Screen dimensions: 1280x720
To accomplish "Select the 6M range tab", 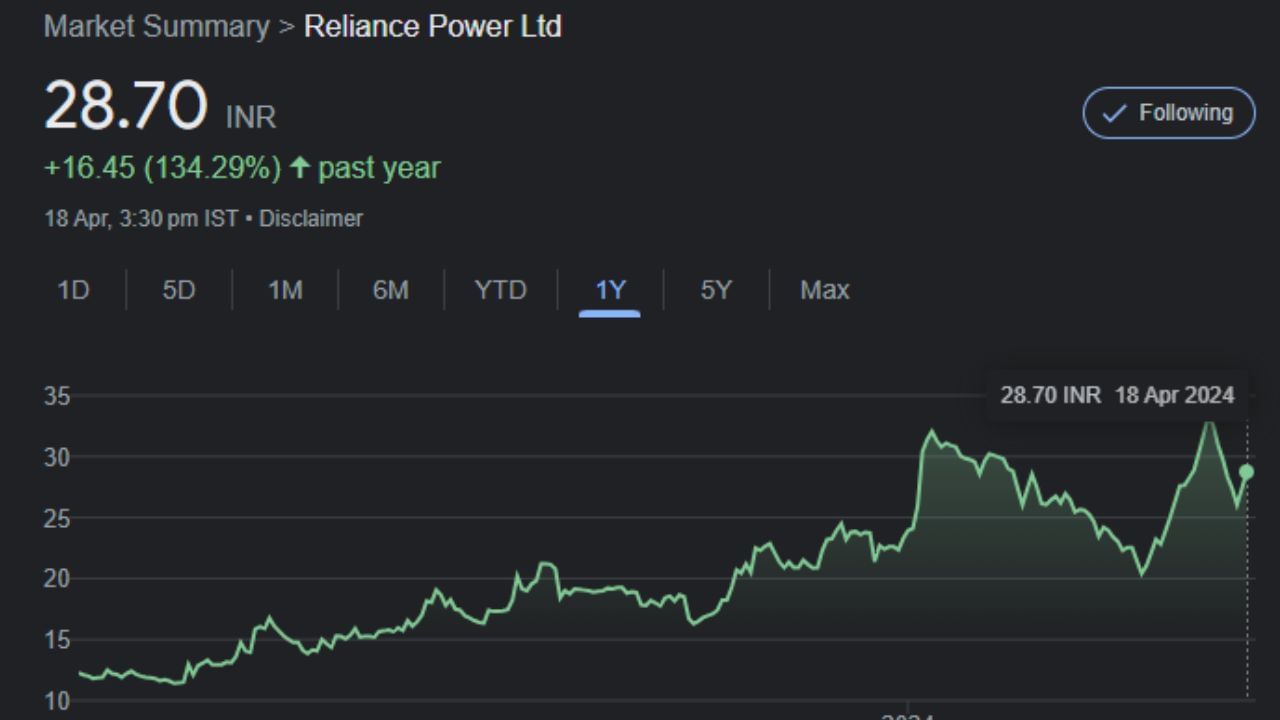I will (391, 290).
